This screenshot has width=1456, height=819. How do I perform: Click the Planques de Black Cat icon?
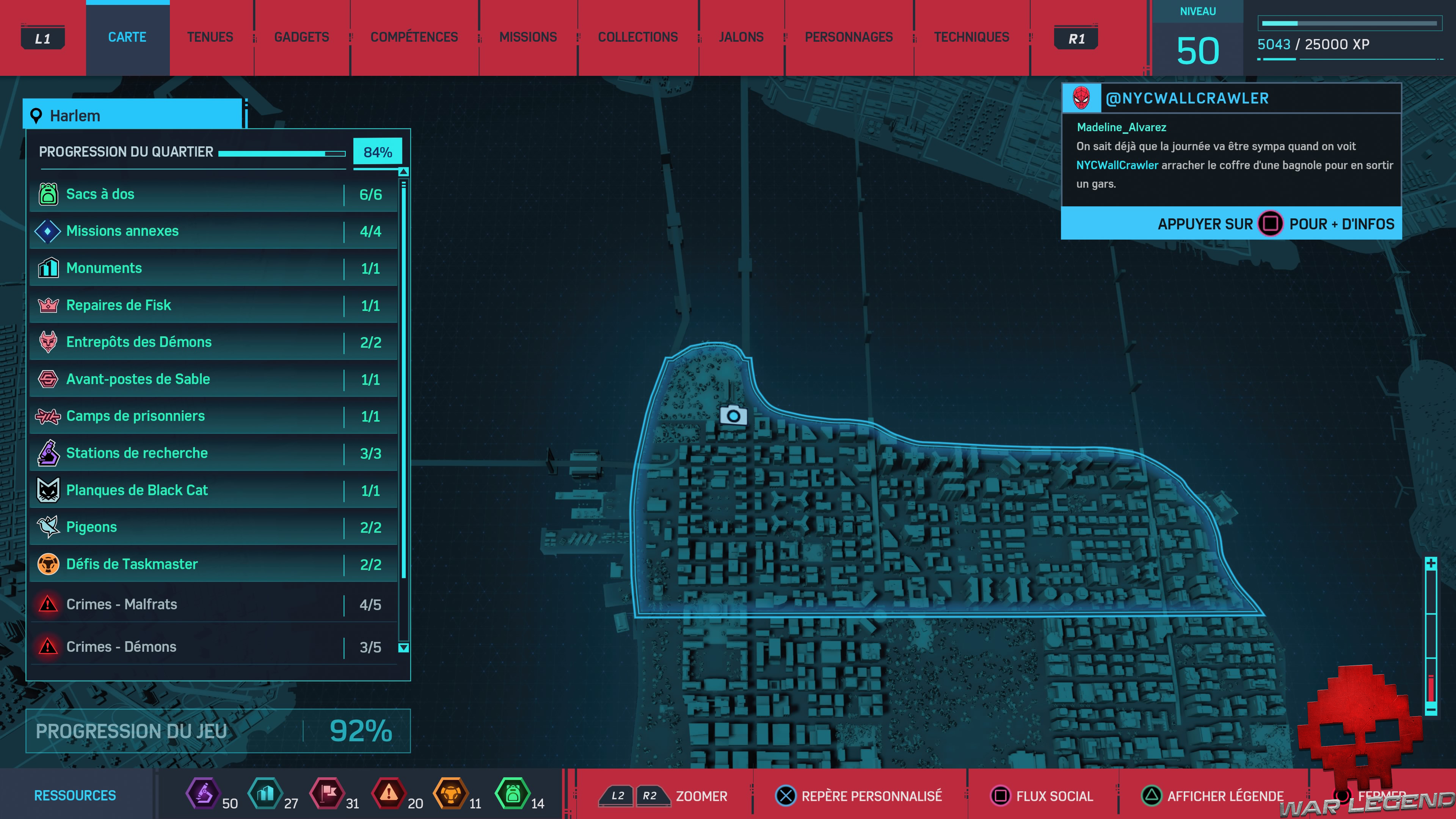tap(48, 490)
